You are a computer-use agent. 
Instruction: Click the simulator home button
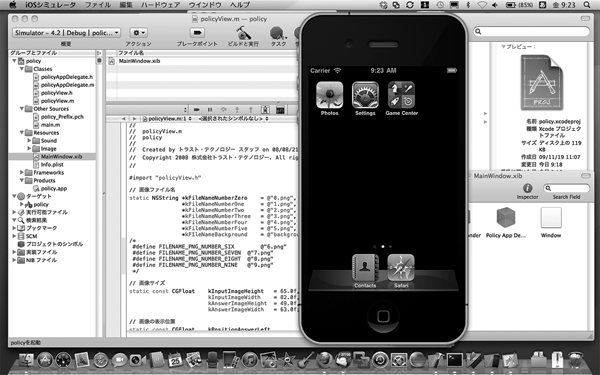tap(383, 316)
